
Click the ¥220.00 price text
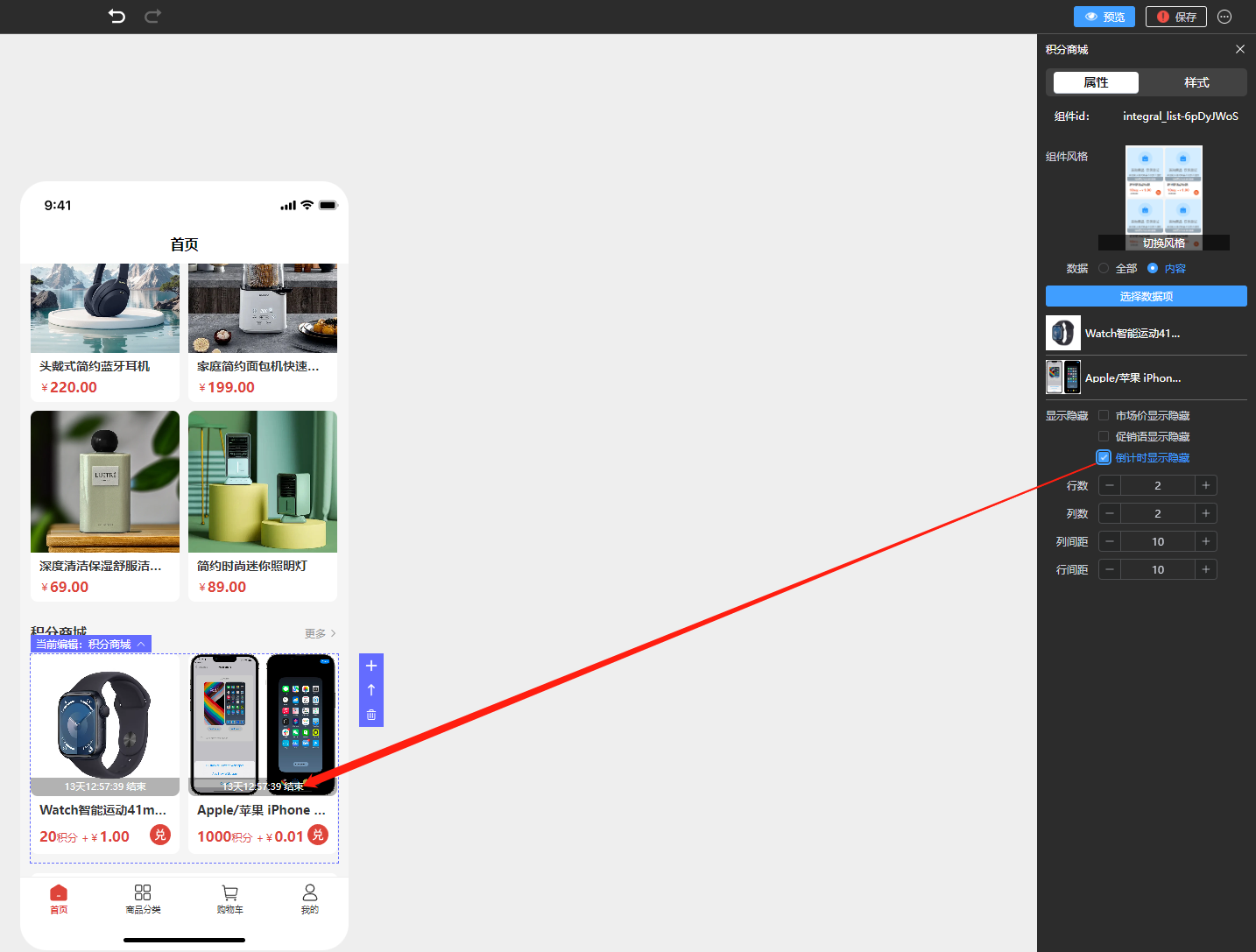point(69,387)
